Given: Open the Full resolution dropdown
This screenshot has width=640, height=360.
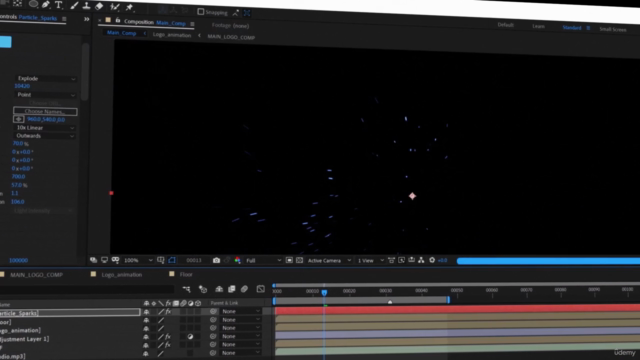Looking at the screenshot, I should [x=264, y=260].
